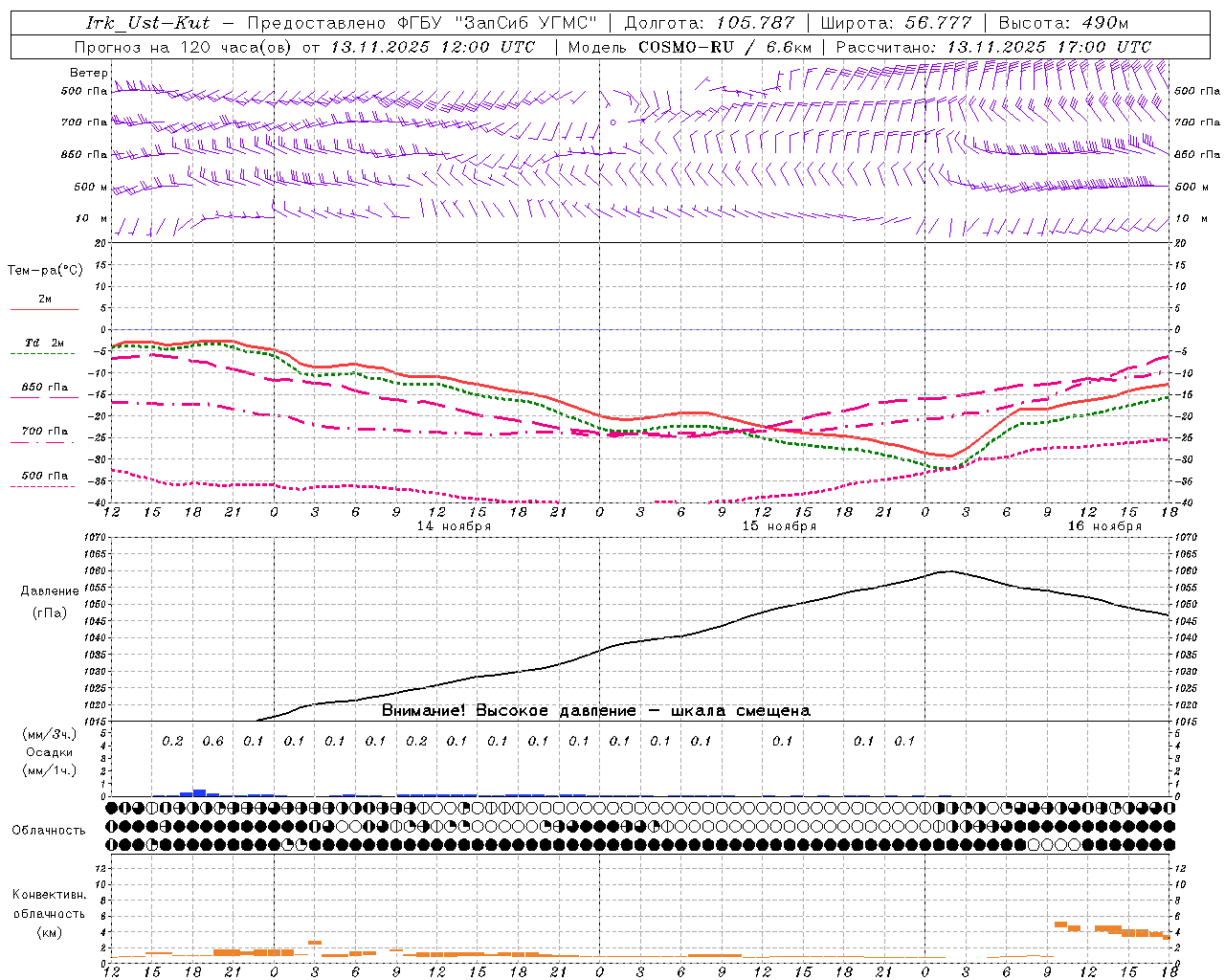Click "-25" on right temperature axis
Screen dimensions: 1225x980
1183,438
